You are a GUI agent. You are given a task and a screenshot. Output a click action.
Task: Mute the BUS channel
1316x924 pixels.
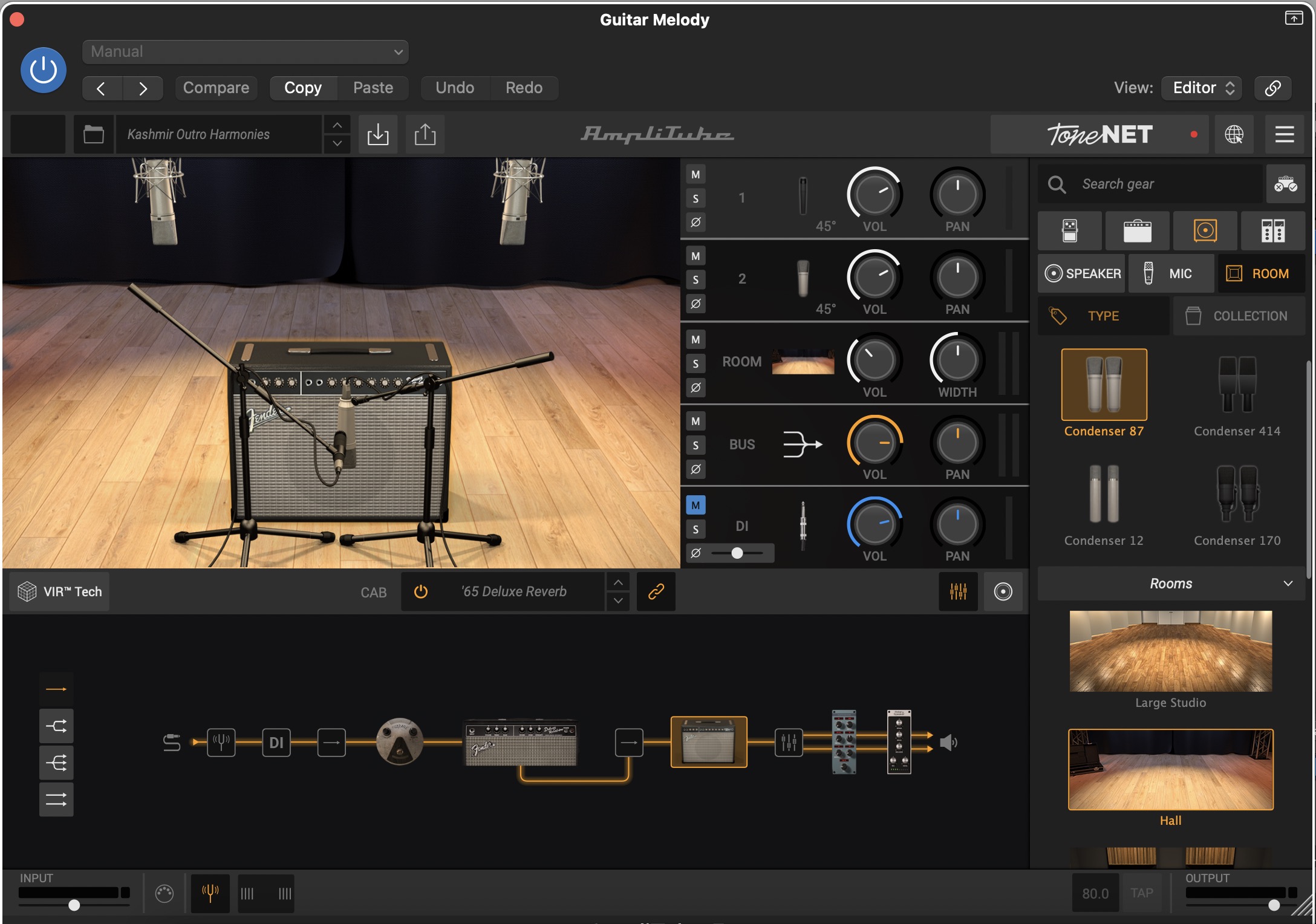click(695, 421)
